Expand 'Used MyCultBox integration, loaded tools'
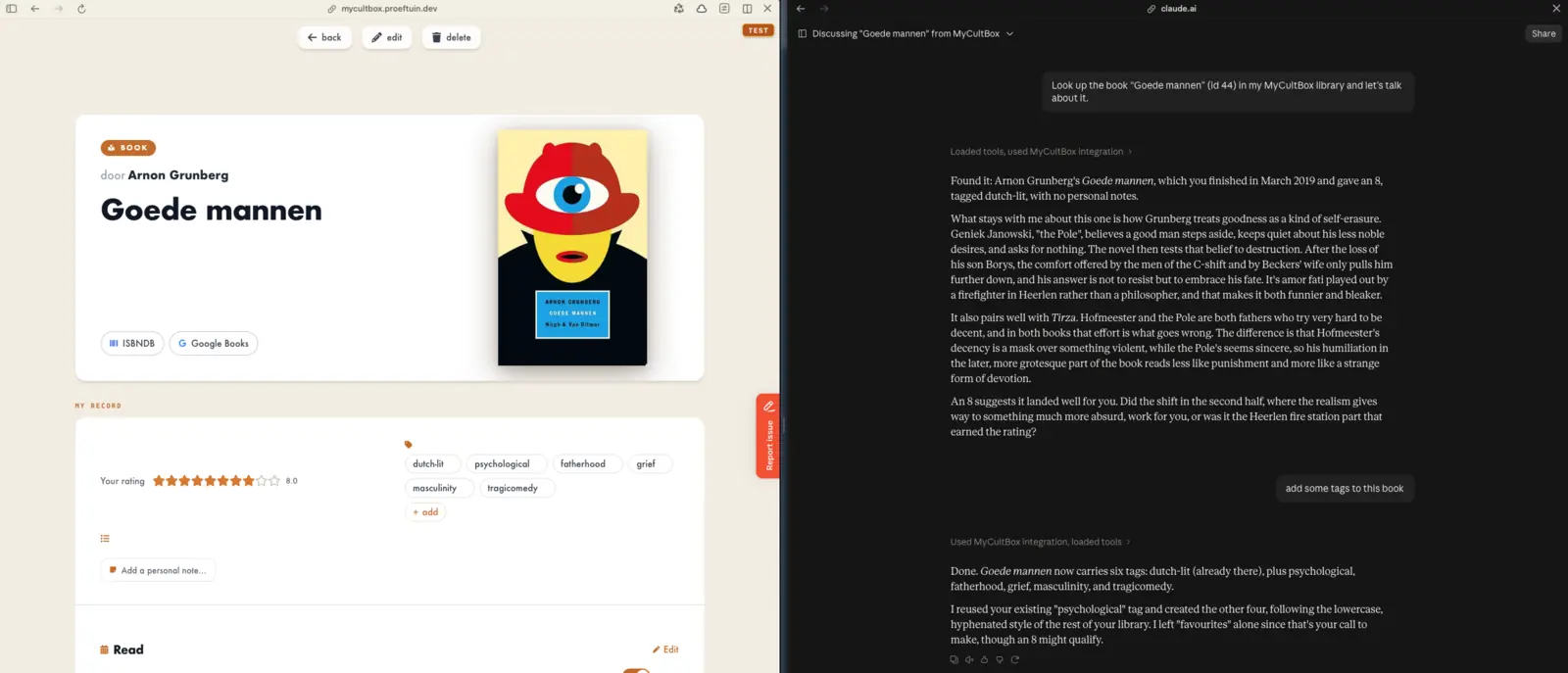This screenshot has height=673, width=1568. 1040,542
